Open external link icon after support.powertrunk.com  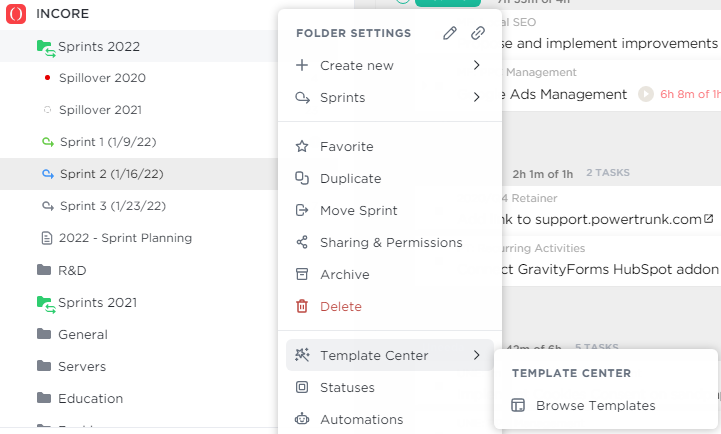click(x=709, y=219)
